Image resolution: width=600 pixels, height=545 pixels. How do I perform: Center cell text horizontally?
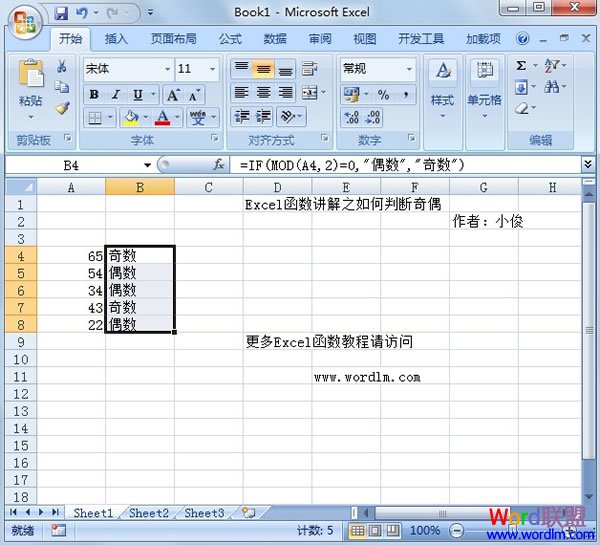(263, 92)
